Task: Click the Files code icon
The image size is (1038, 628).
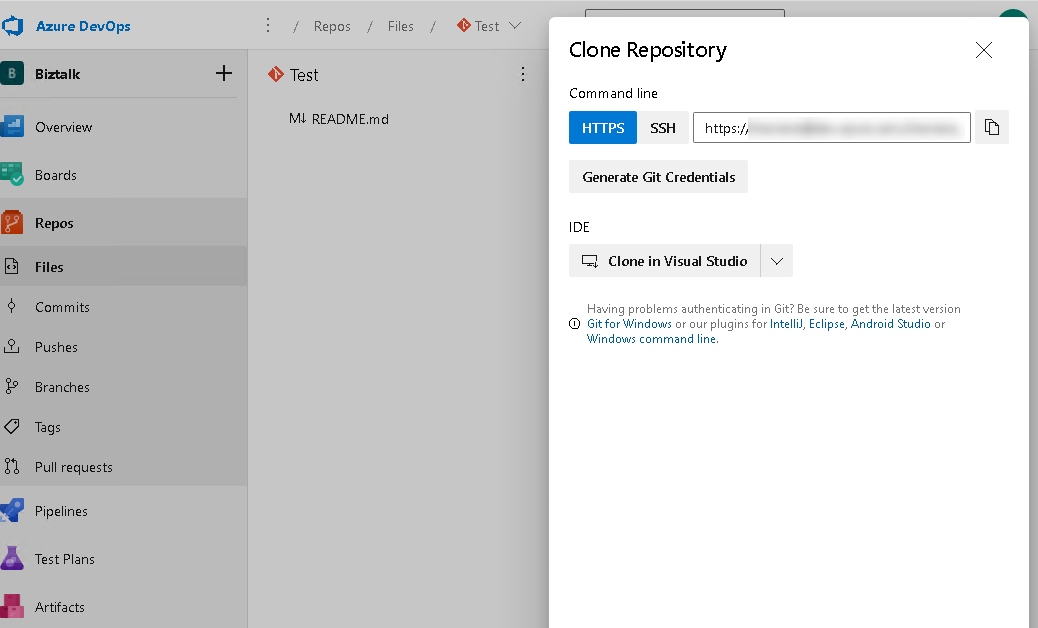Action: pos(11,266)
